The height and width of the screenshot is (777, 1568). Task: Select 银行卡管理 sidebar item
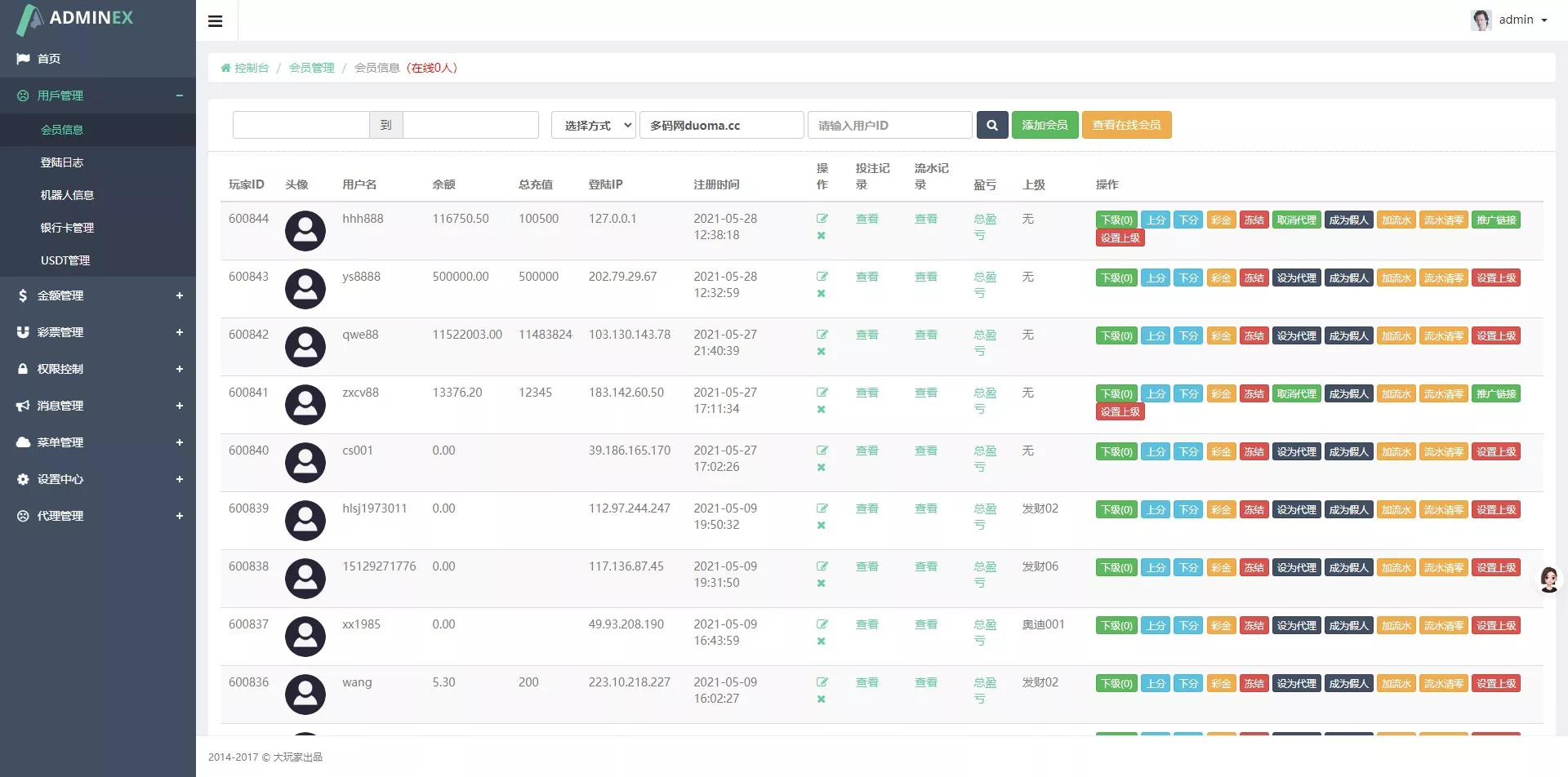[x=67, y=228]
